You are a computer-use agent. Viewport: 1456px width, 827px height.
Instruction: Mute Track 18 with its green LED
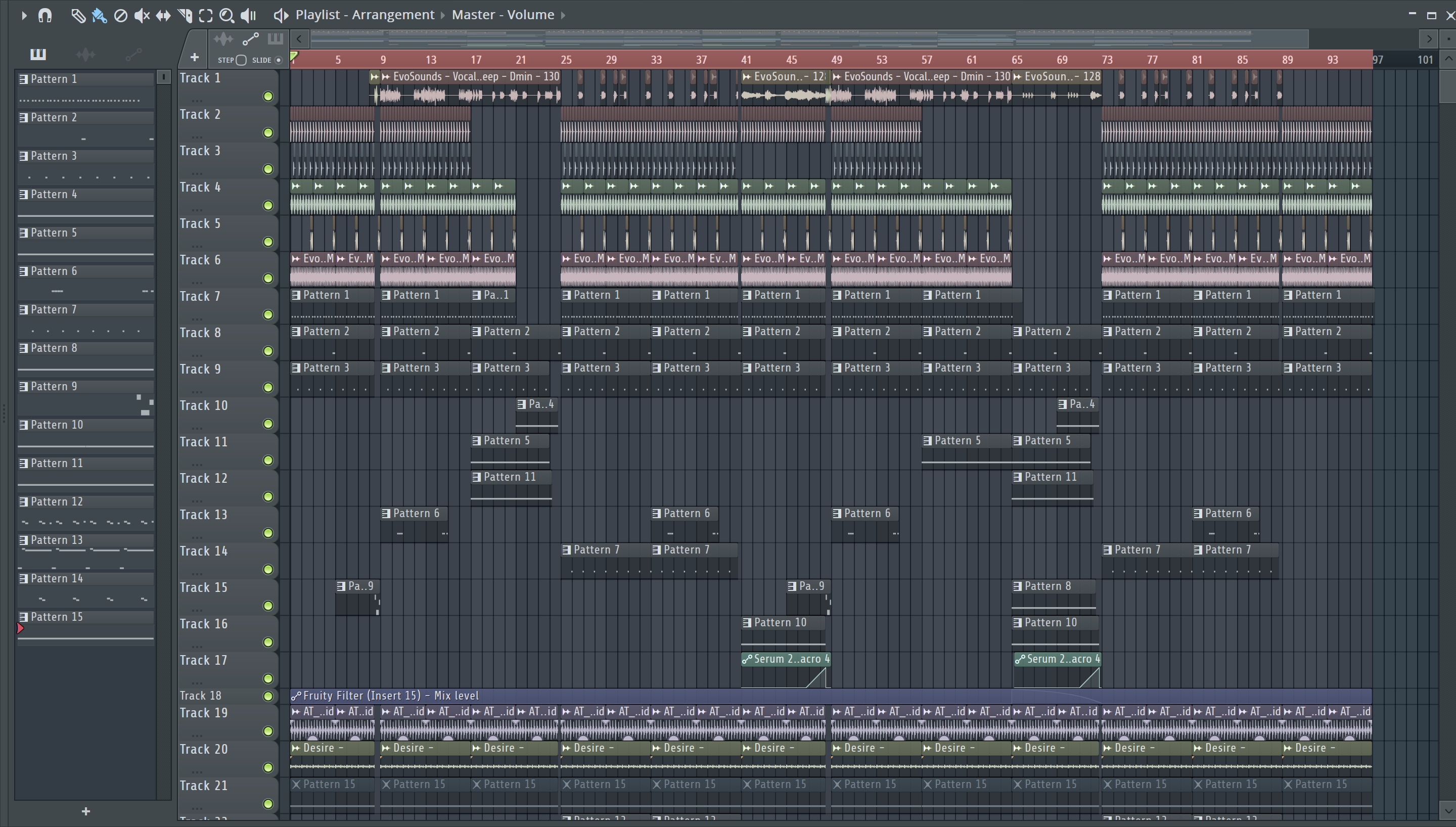pyautogui.click(x=268, y=697)
